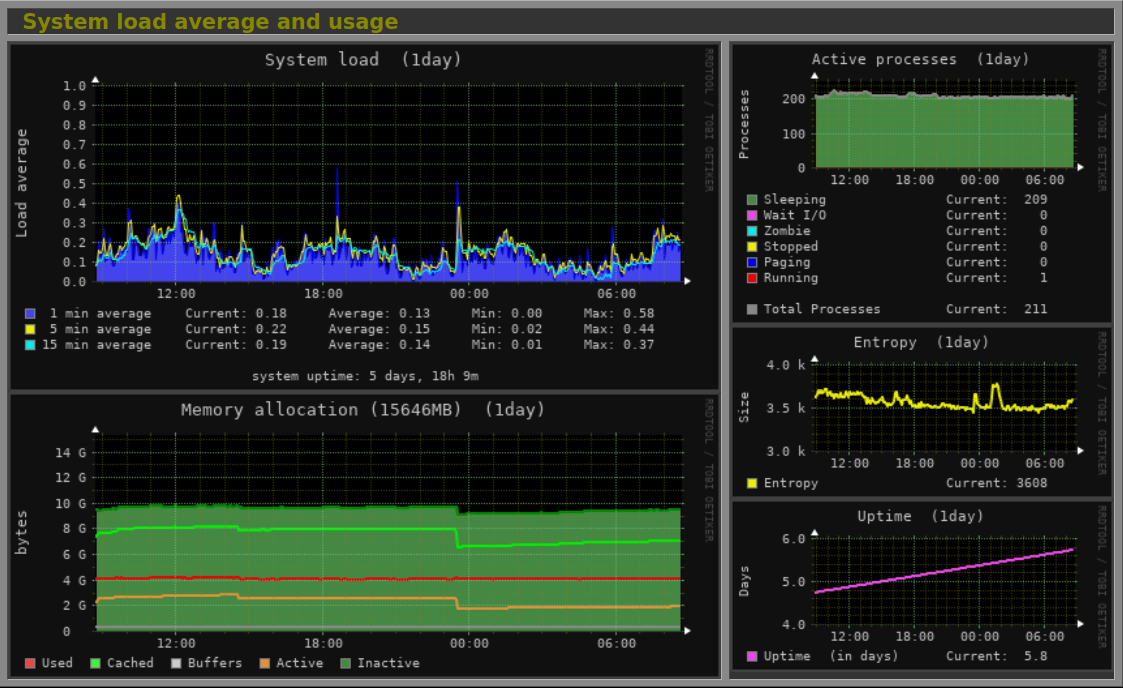Click the cyan 15 min average swatch
Viewport: 1123px width, 688px height.
tap(30, 345)
